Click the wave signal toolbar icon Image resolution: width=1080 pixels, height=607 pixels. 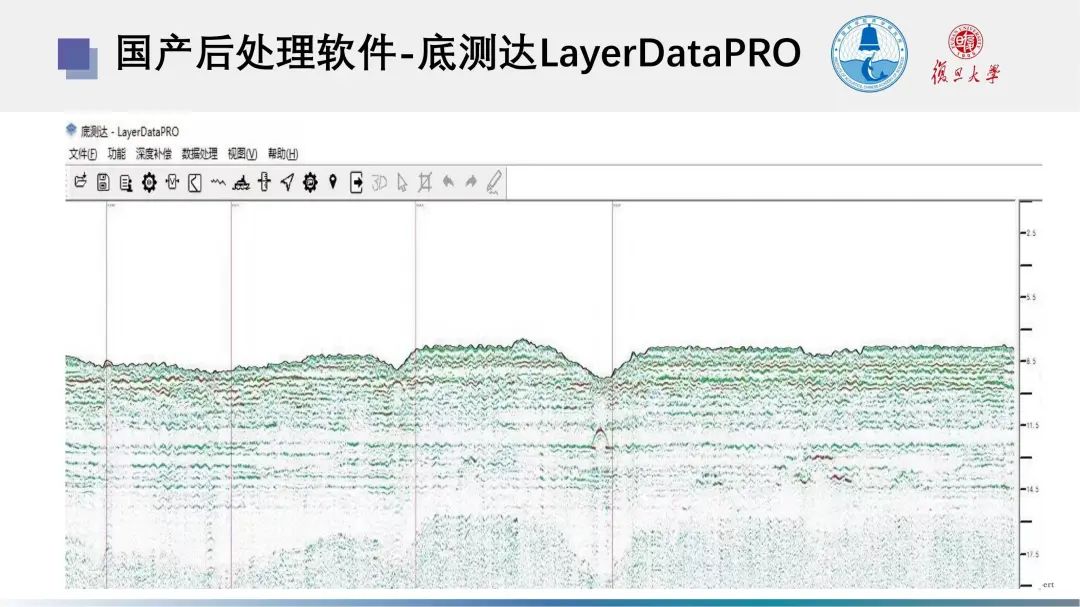click(218, 182)
